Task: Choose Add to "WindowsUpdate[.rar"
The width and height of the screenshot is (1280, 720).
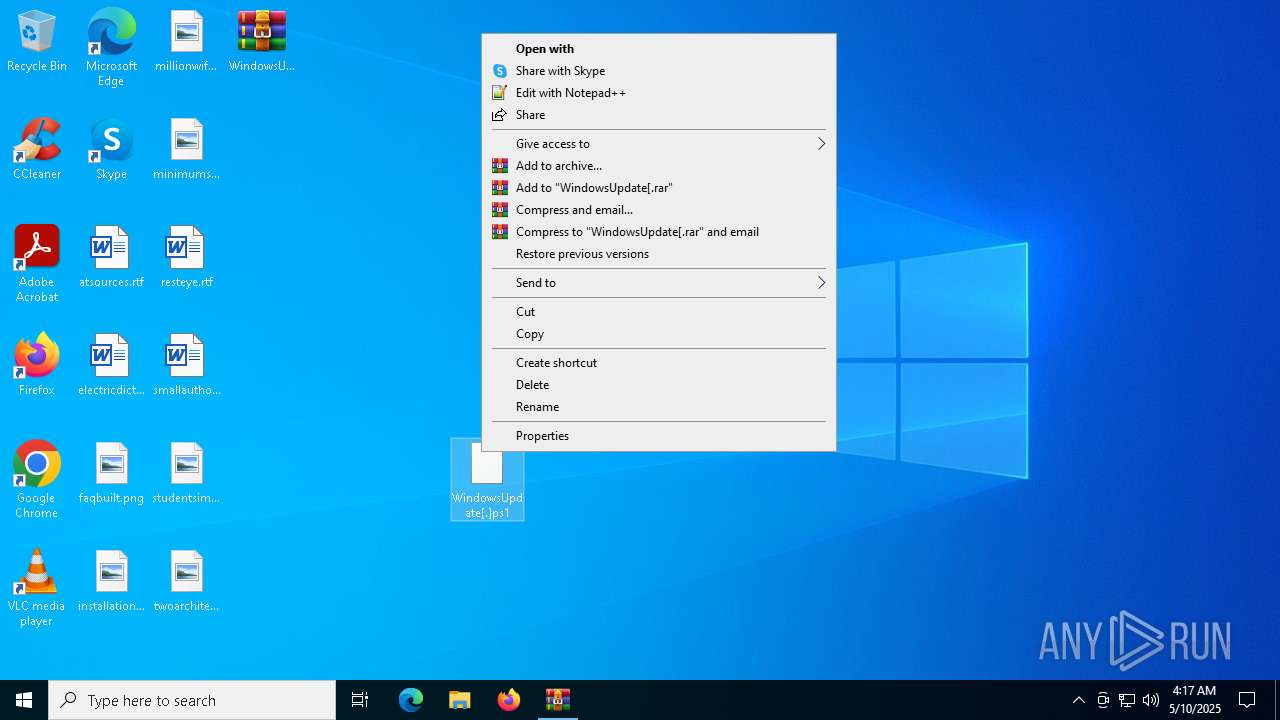Action: pos(659,188)
